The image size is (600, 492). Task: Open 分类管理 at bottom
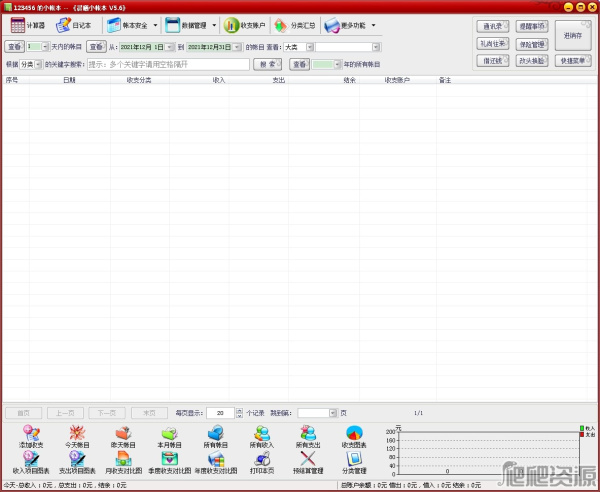point(354,460)
